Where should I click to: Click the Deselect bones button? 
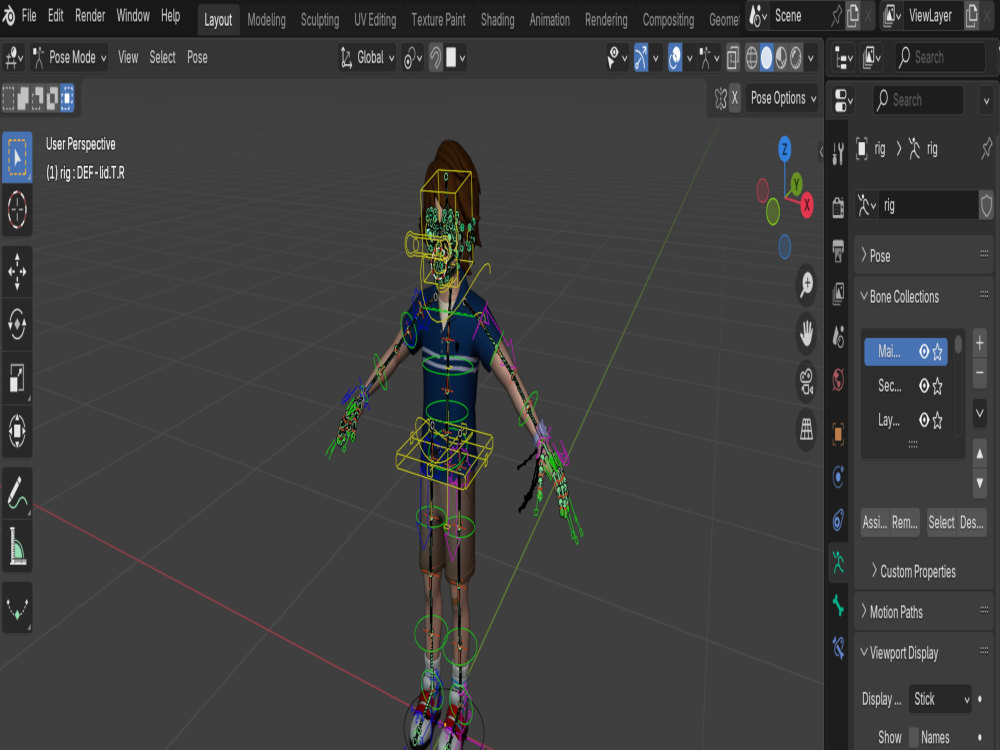click(x=972, y=523)
